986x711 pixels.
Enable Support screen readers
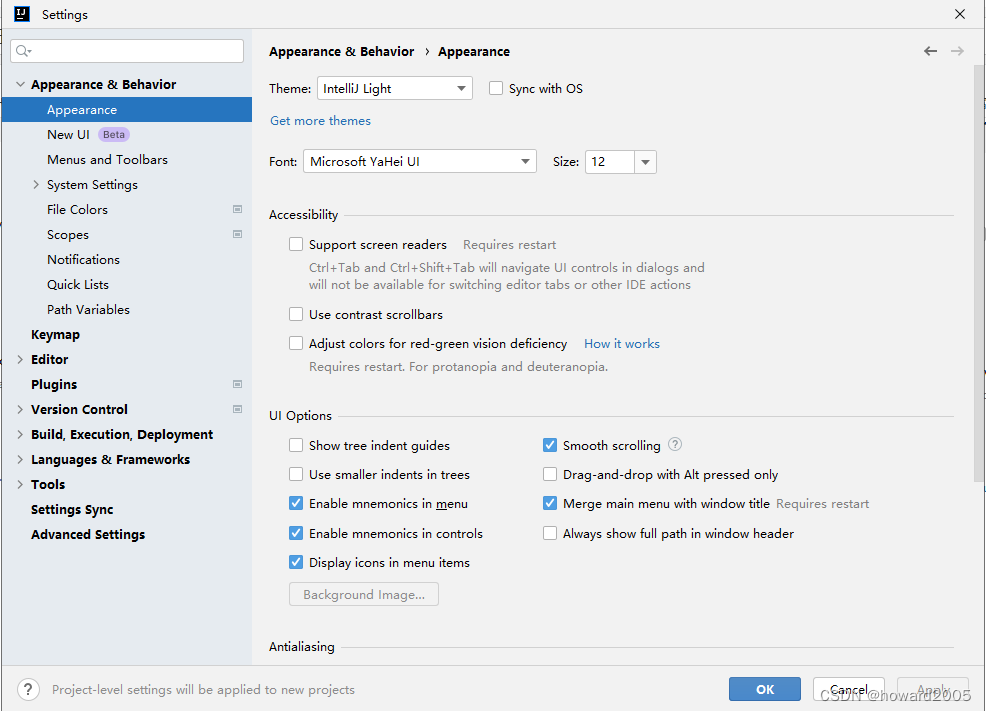(x=296, y=245)
